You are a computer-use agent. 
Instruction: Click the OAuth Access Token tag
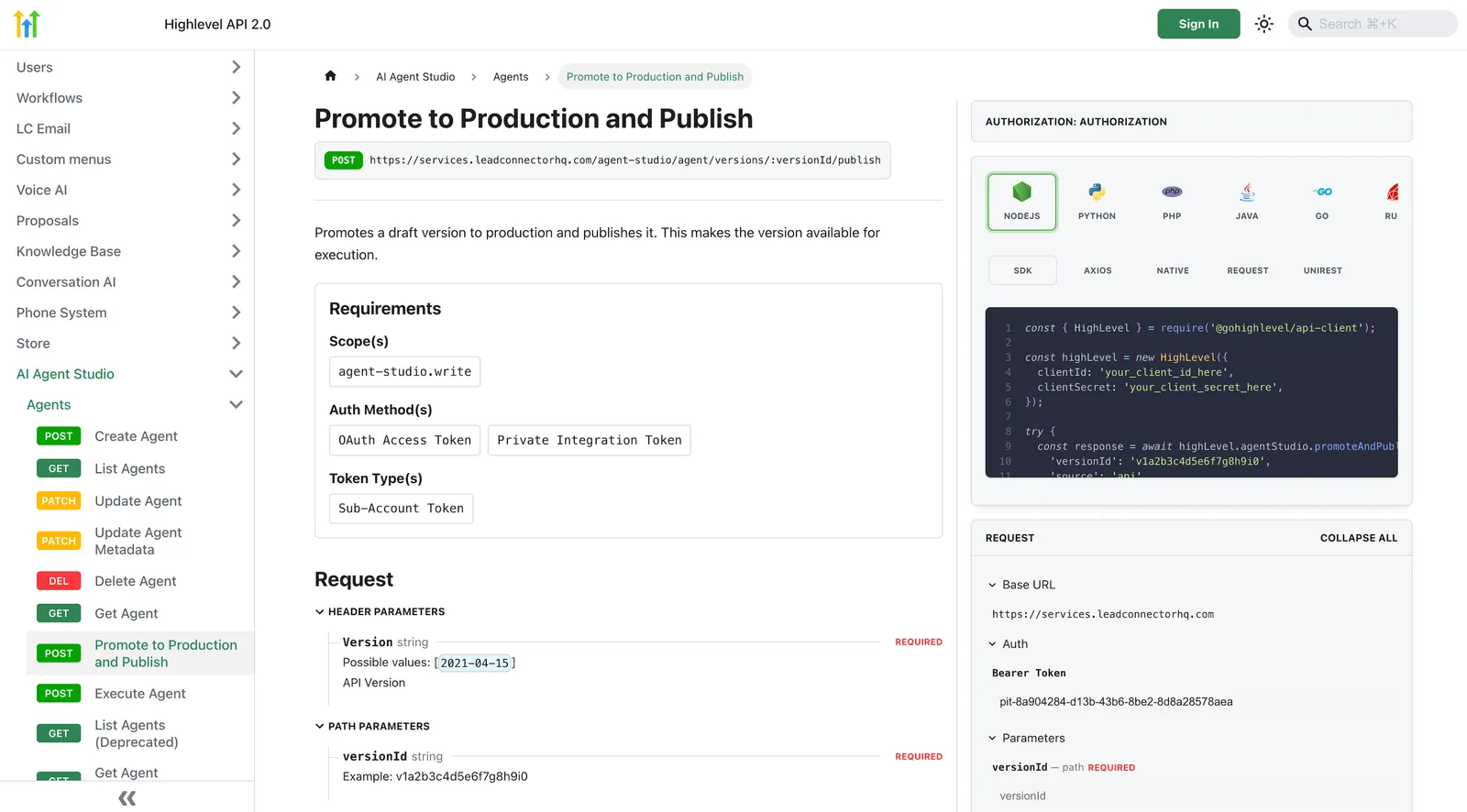[405, 440]
